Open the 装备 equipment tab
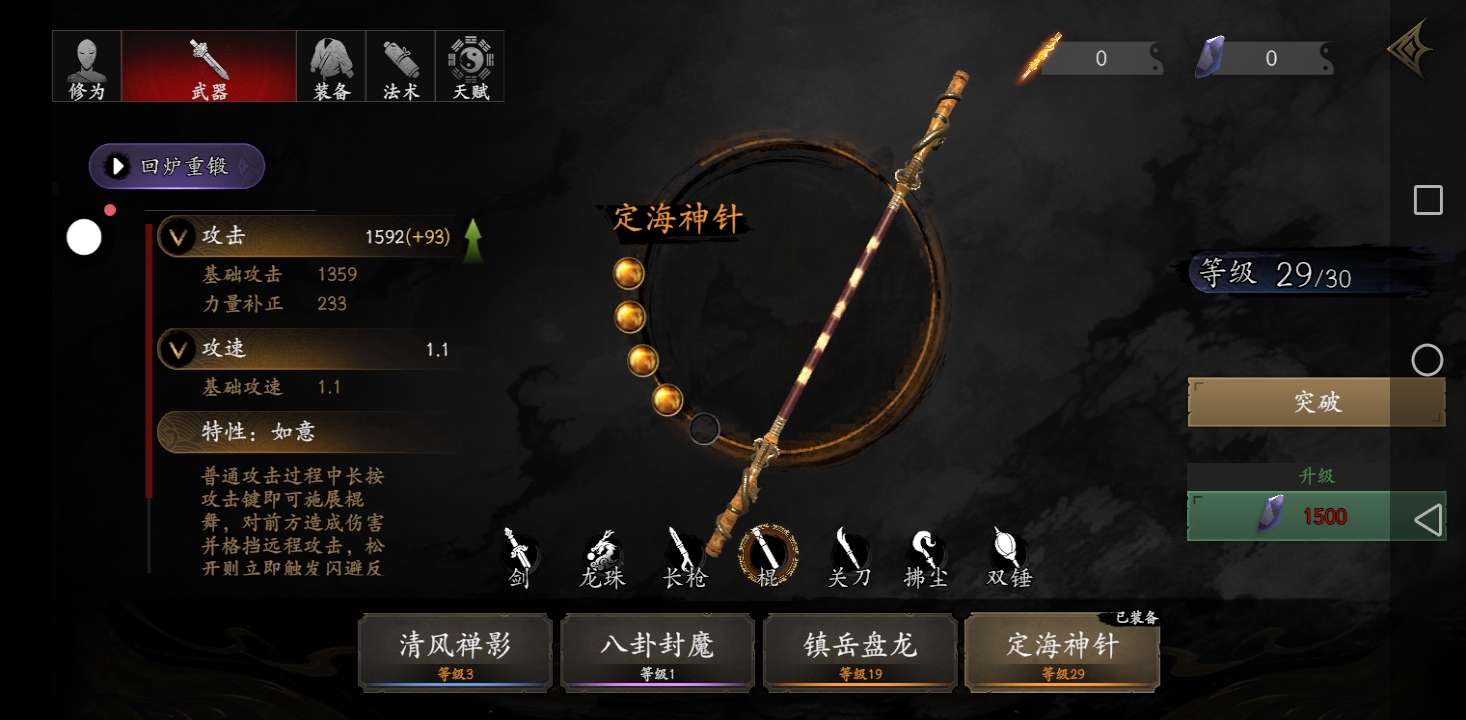This screenshot has width=1466, height=720. 331,66
